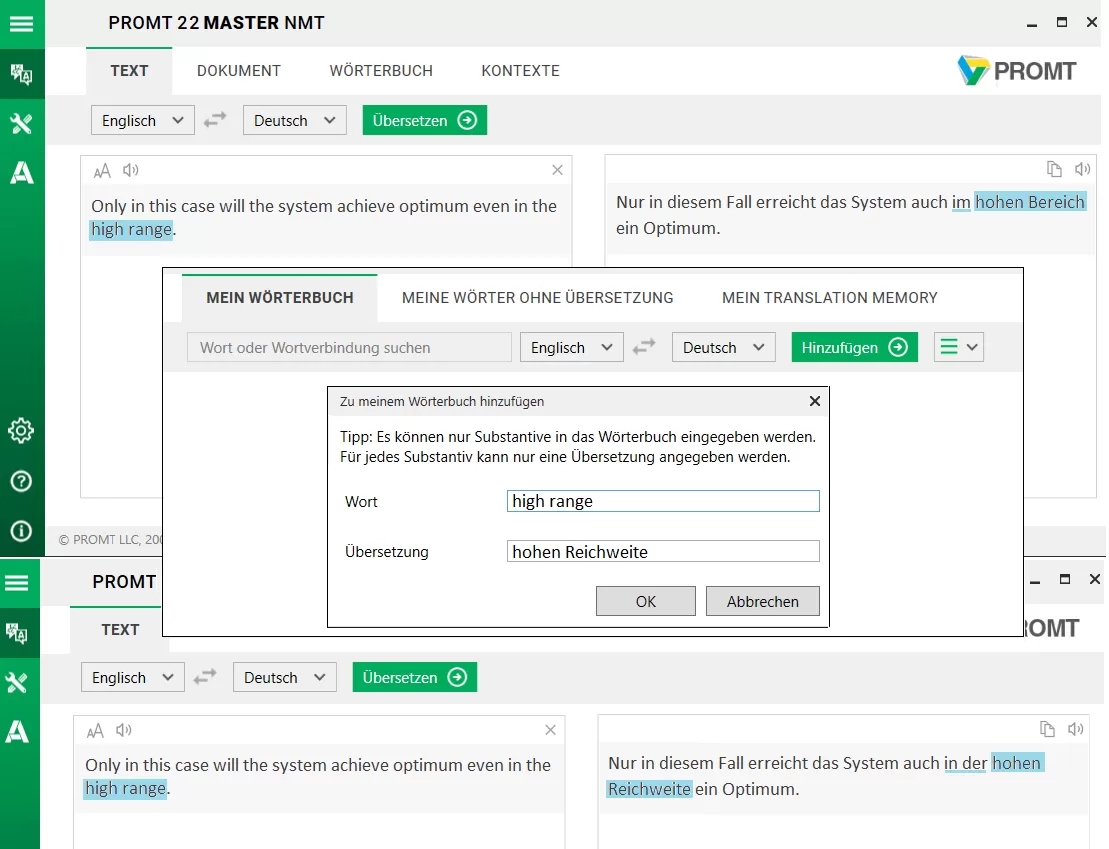Play translation audio in top window
Image resolution: width=1109 pixels, height=849 pixels.
coord(1082,169)
